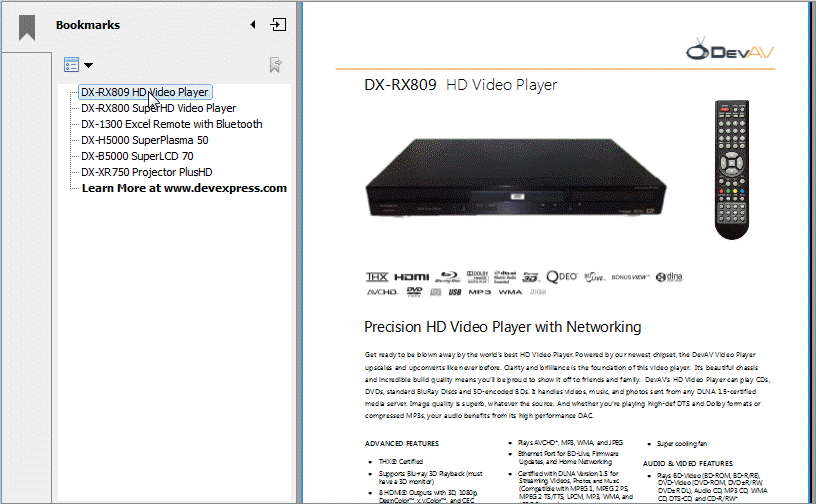
Task: Jump to DX-1300 Excel Remote with Bluetooth
Action: click(171, 124)
